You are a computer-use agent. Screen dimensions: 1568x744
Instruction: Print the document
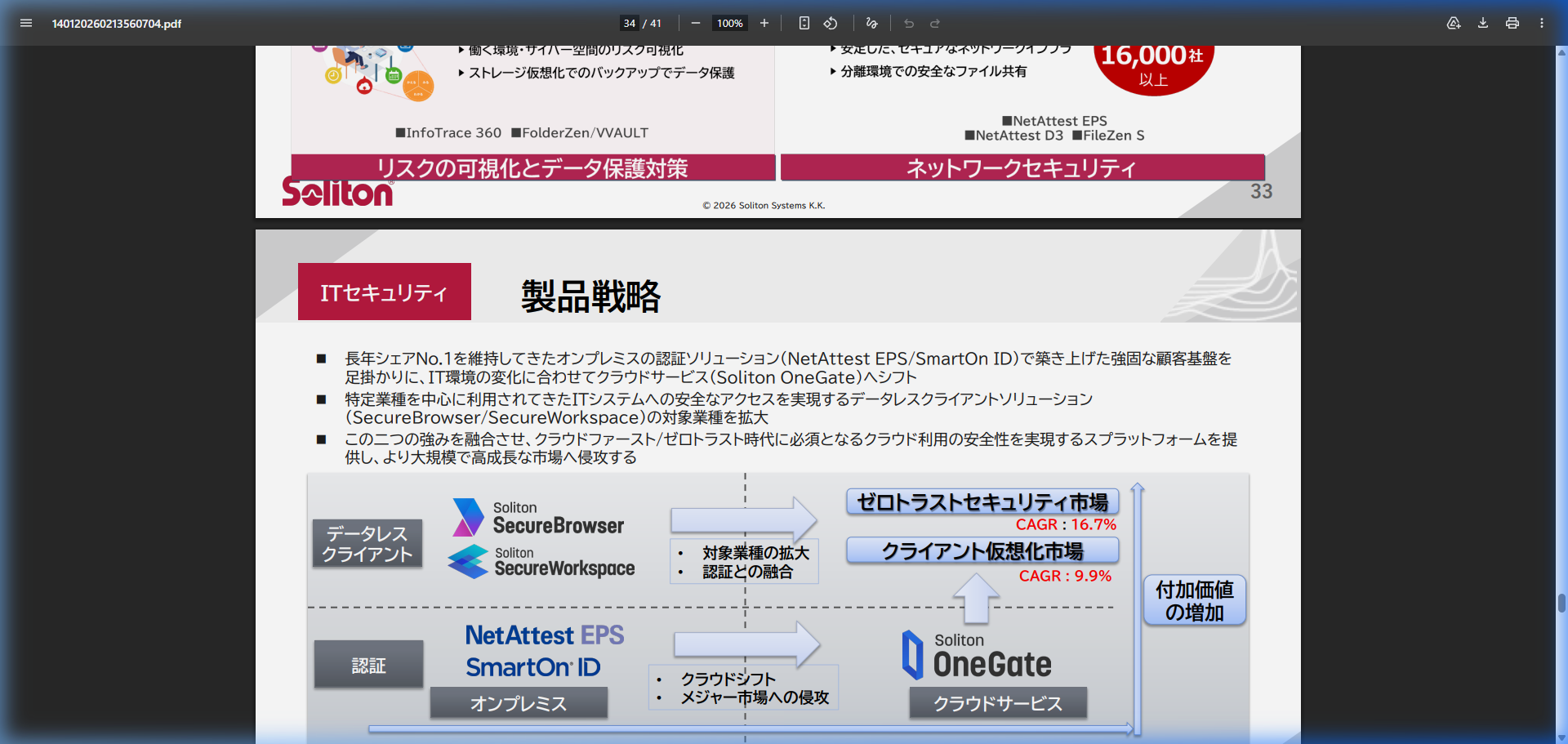(x=1512, y=23)
